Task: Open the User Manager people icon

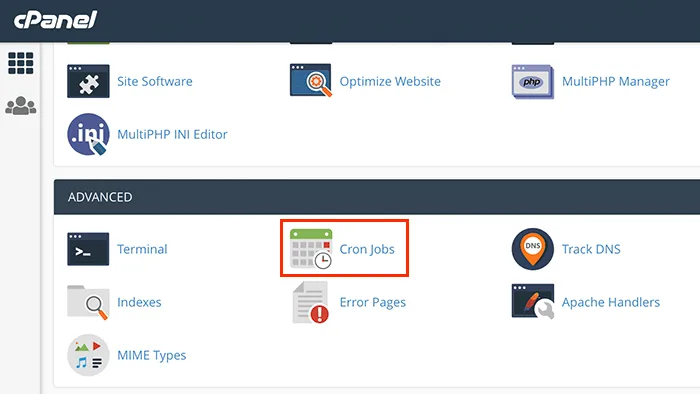Action: click(21, 106)
